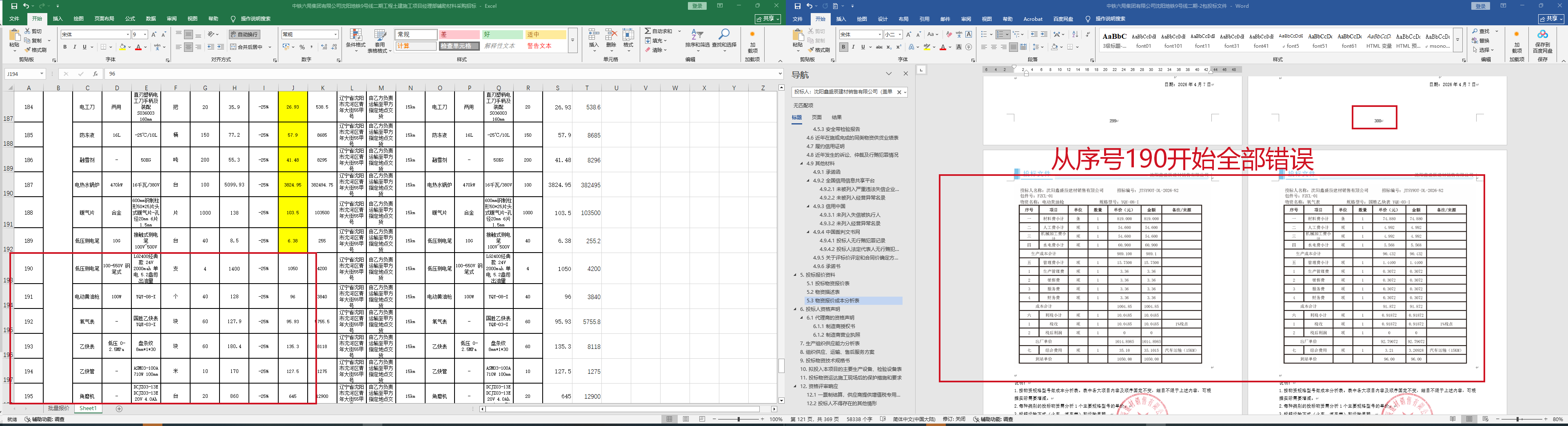Click the 共享 (Share) button in Excel
The image size is (1568, 426).
pos(768,19)
